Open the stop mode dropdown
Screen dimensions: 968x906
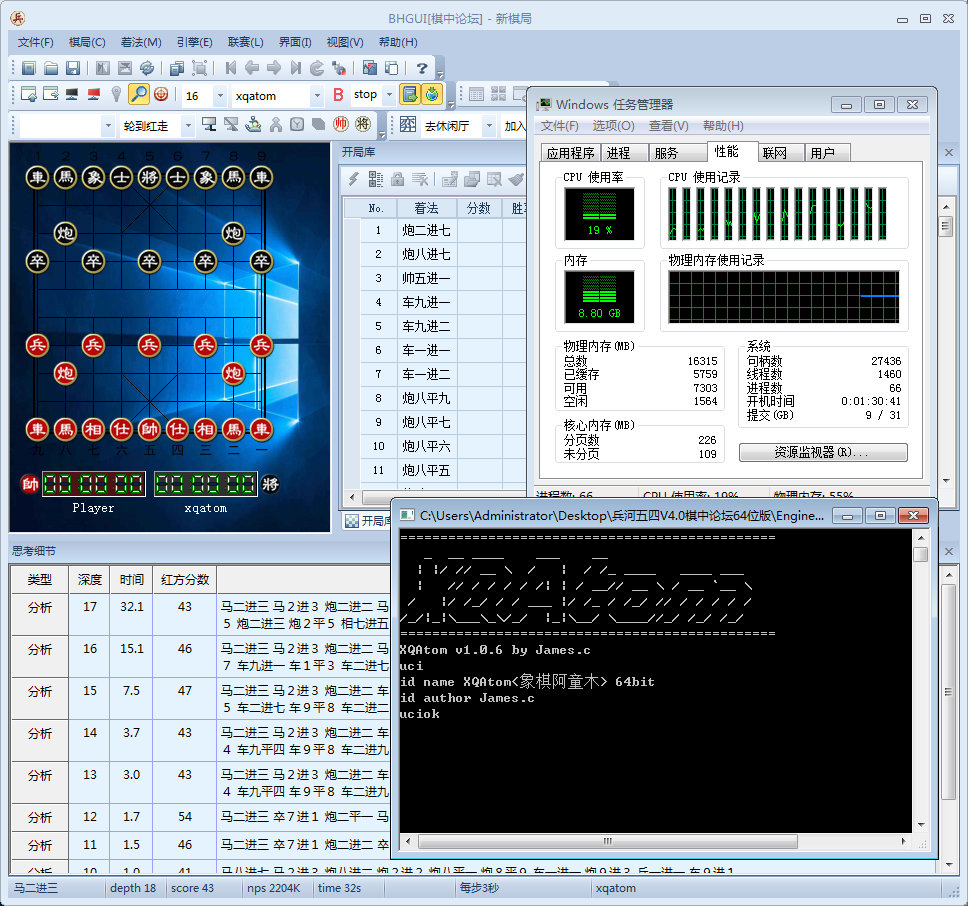point(390,95)
